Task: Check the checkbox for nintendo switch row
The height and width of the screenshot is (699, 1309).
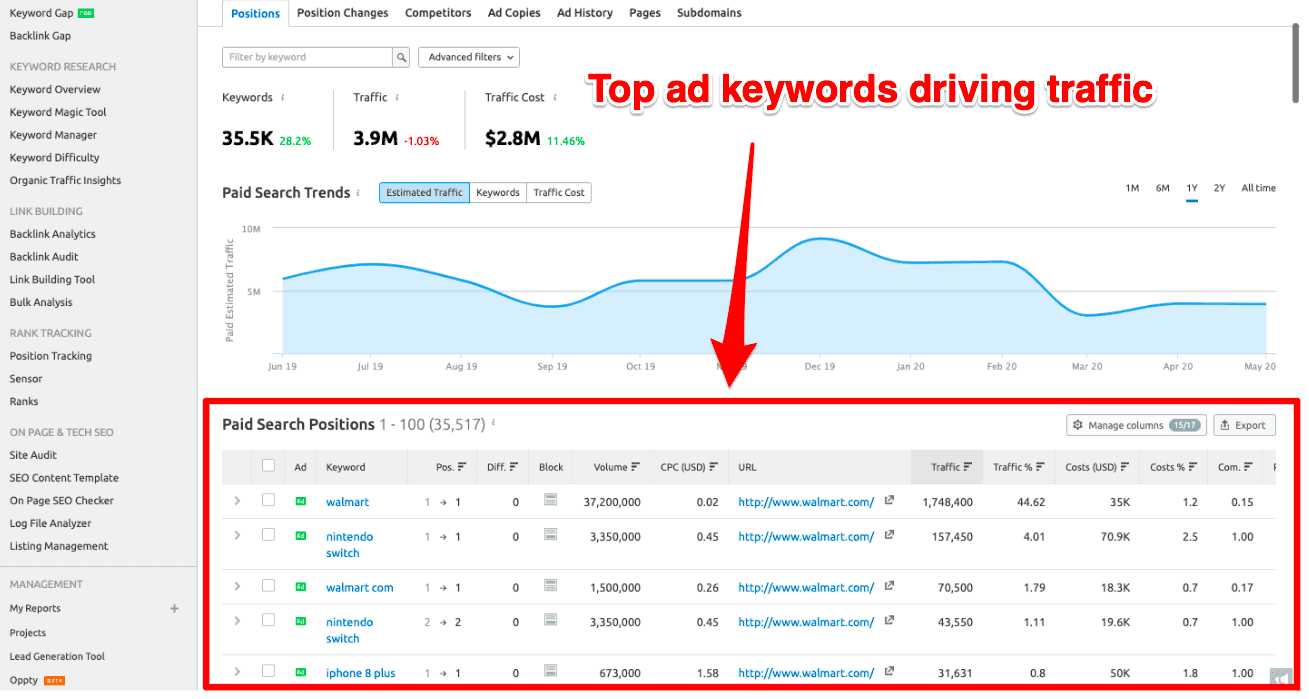Action: (x=268, y=536)
